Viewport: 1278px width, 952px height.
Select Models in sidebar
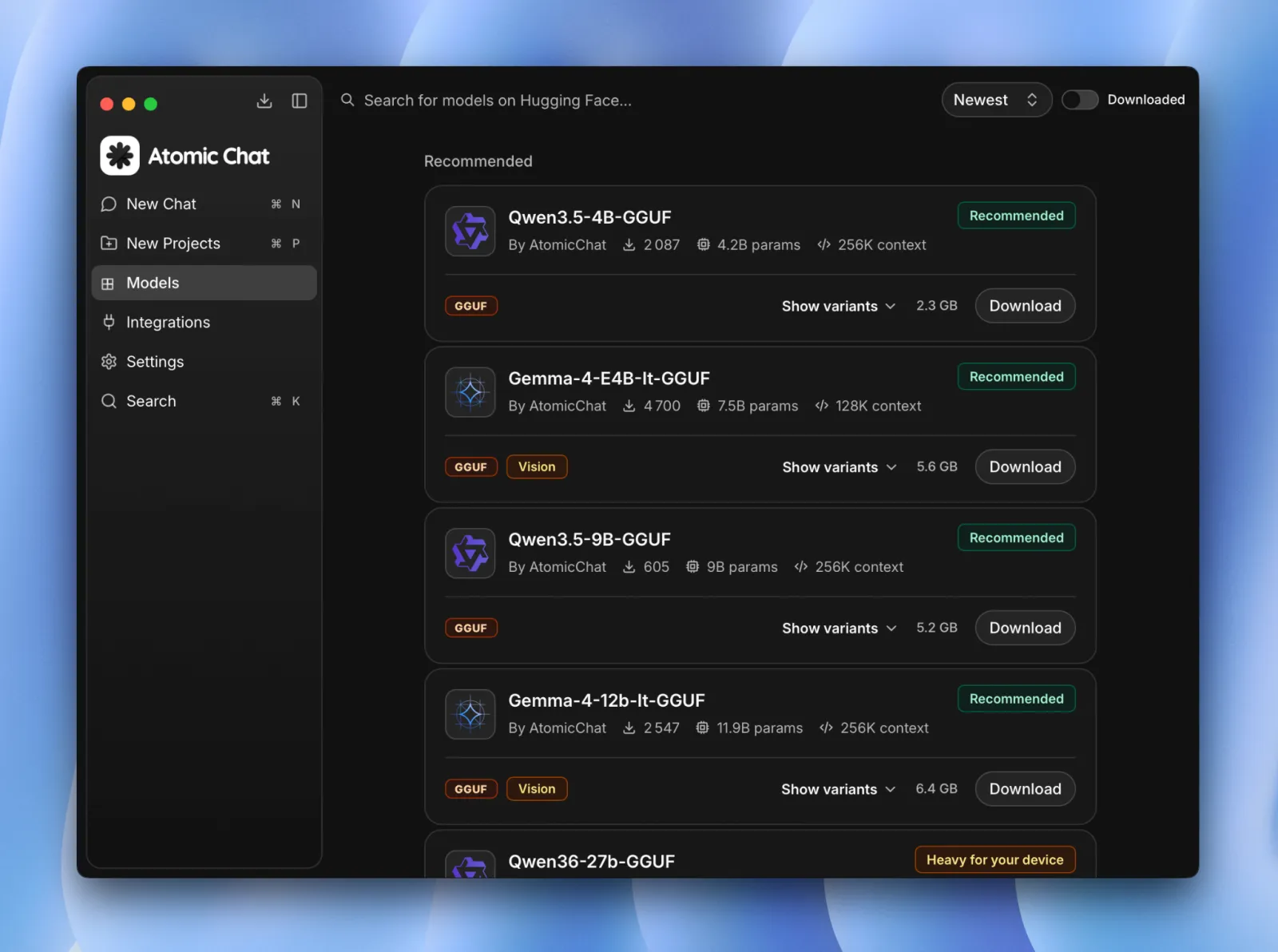point(204,283)
